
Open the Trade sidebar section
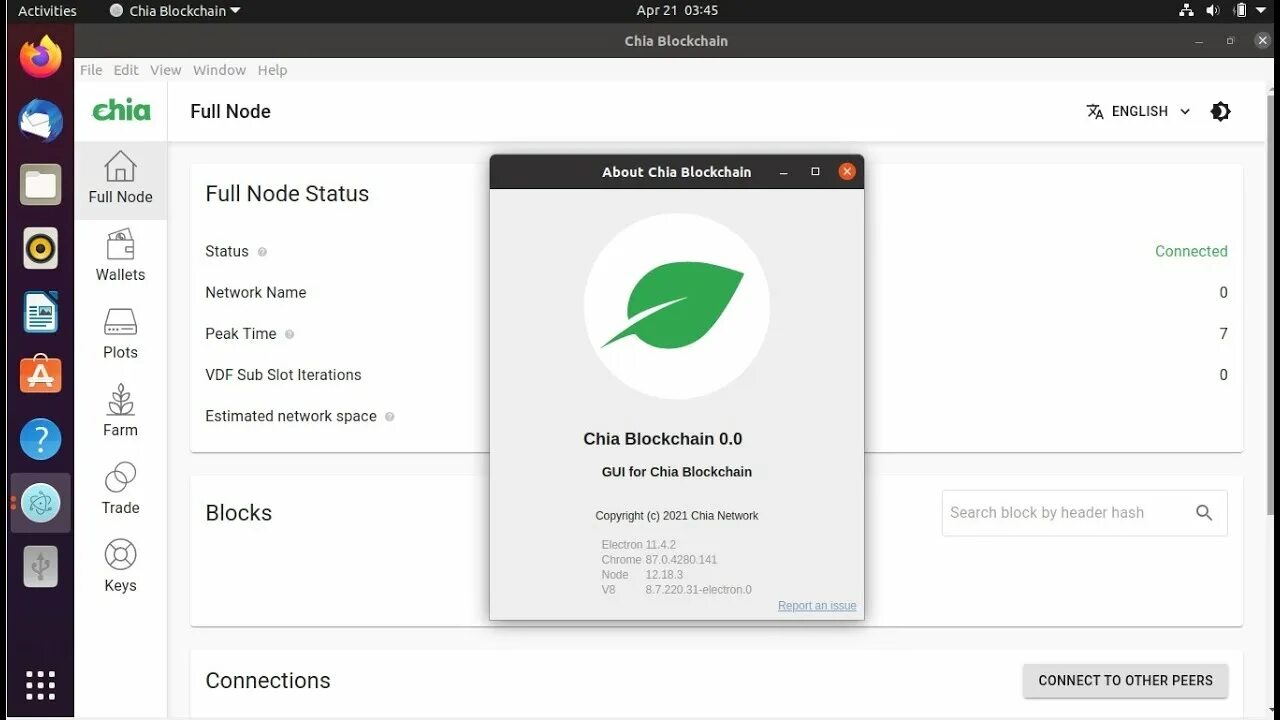[120, 489]
